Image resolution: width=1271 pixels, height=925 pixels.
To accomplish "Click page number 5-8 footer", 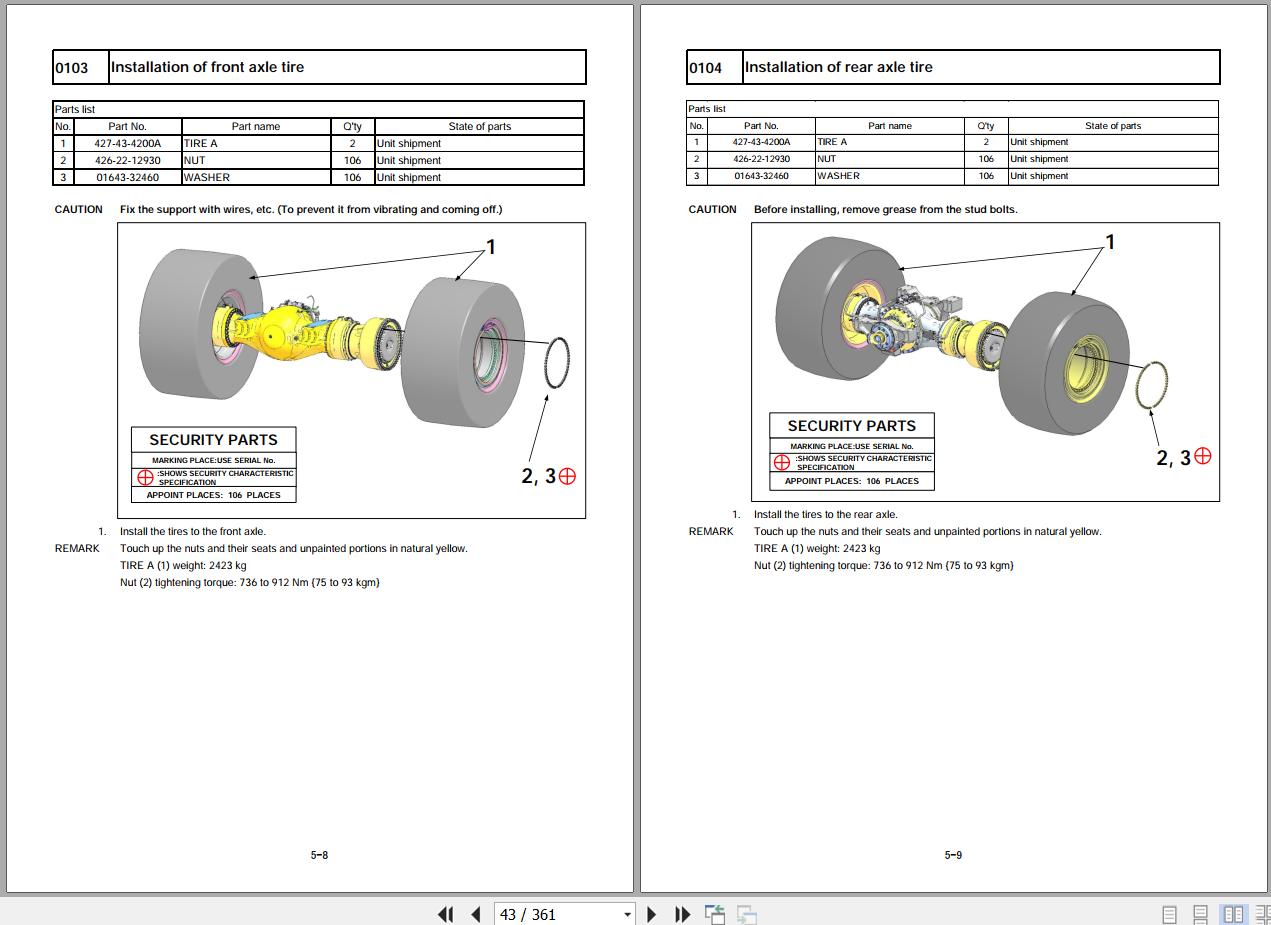I will coord(319,855).
